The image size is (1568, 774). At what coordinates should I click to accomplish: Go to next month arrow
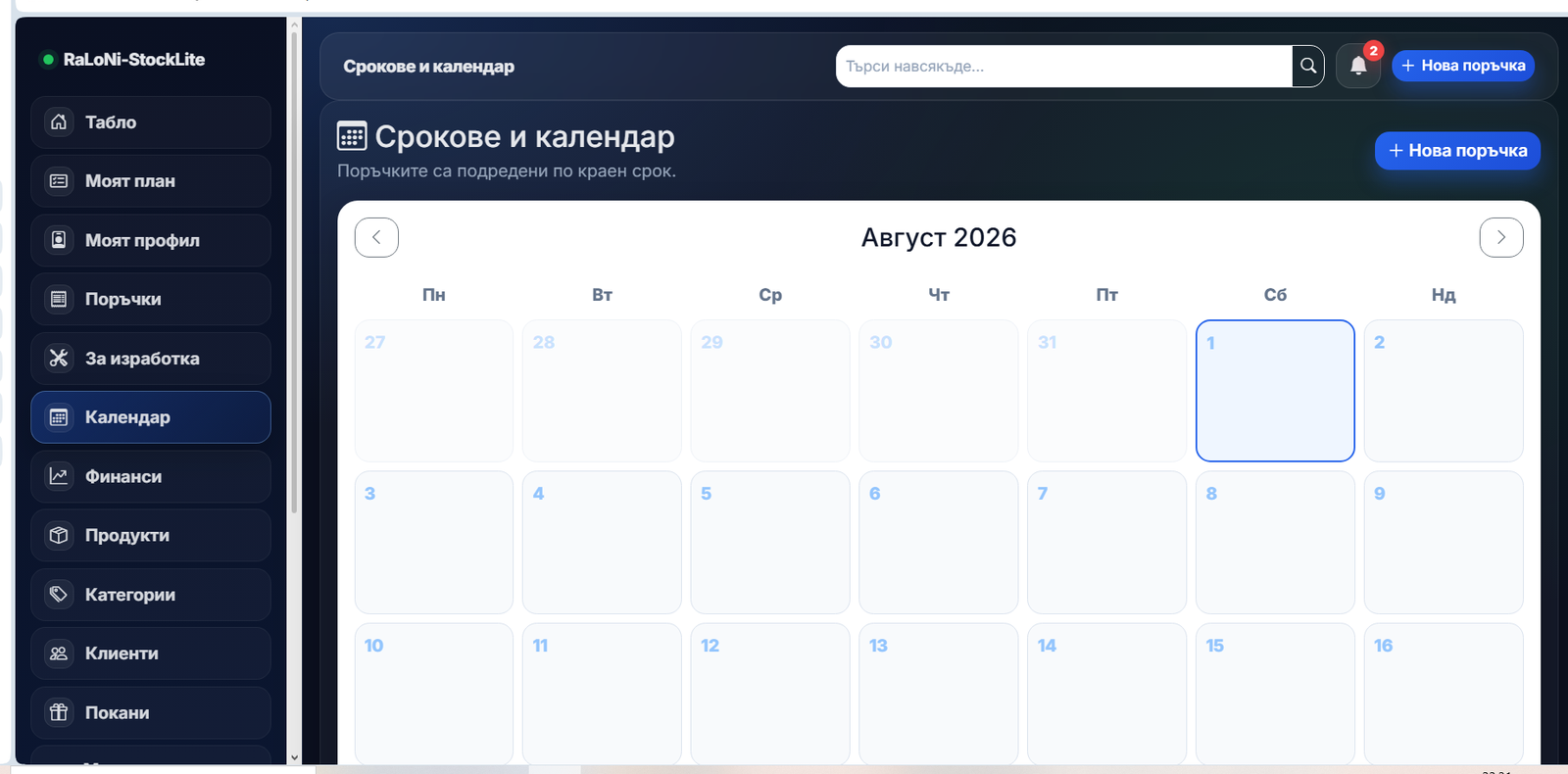[x=1501, y=237]
